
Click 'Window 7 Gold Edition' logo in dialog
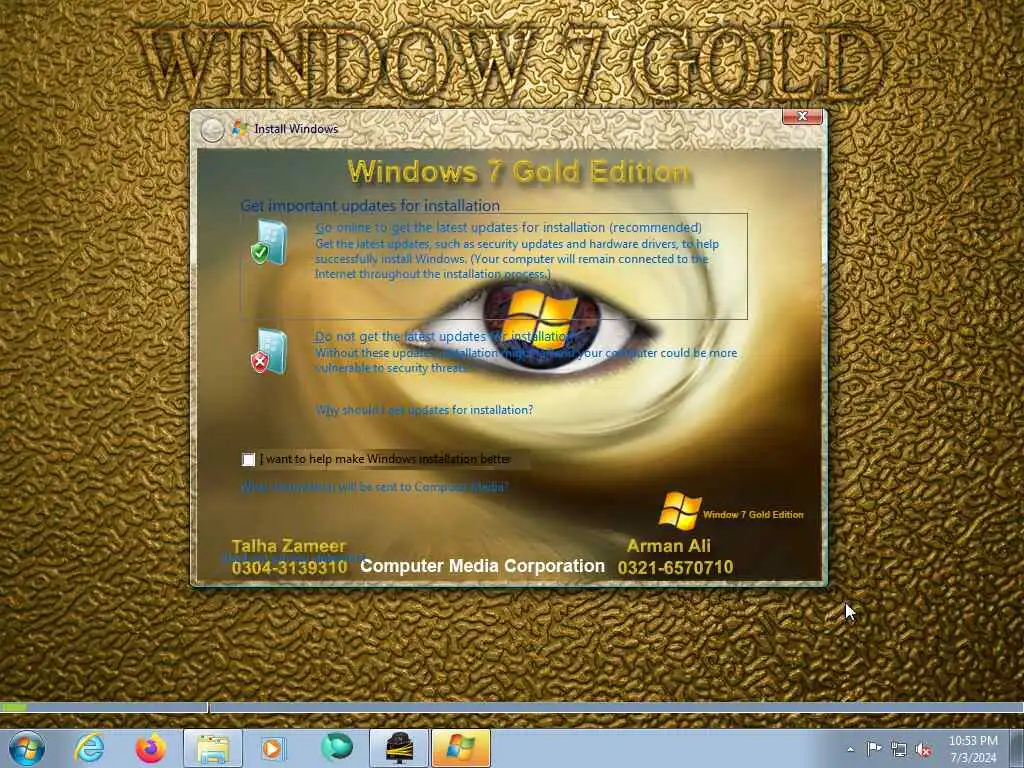point(731,512)
